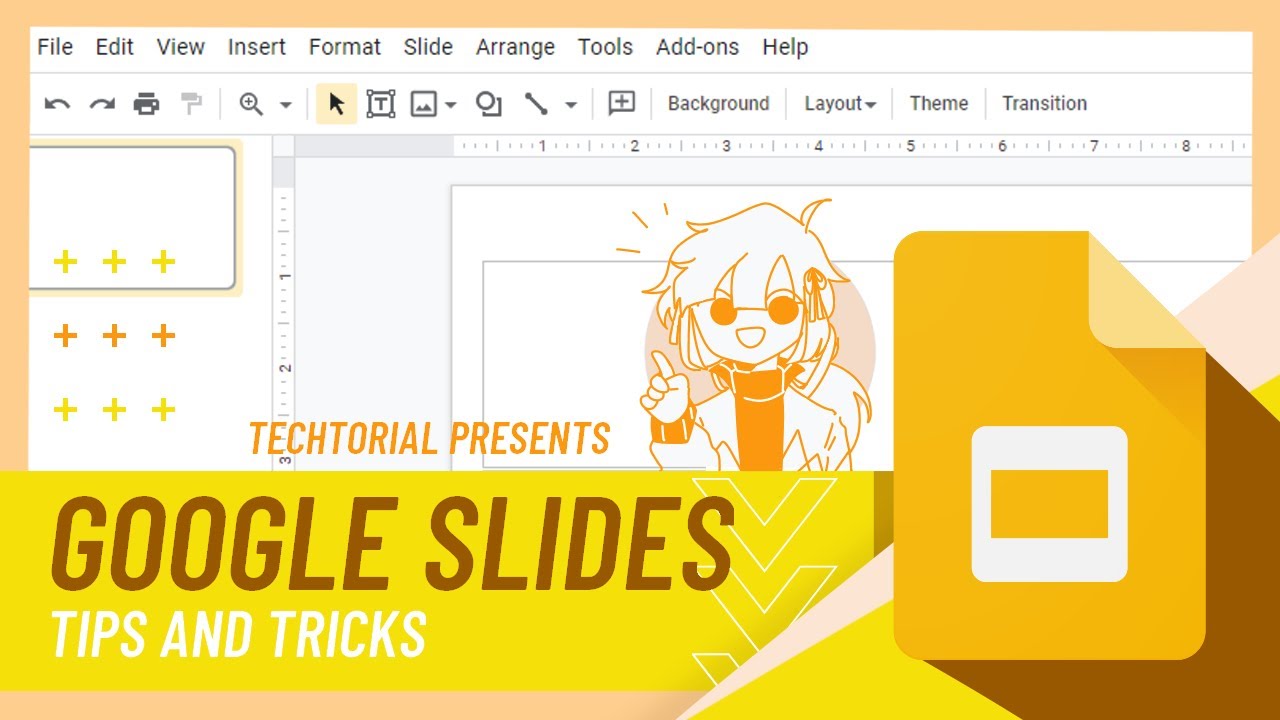Open the Tools menu
This screenshot has width=1280, height=720.
pyautogui.click(x=605, y=47)
